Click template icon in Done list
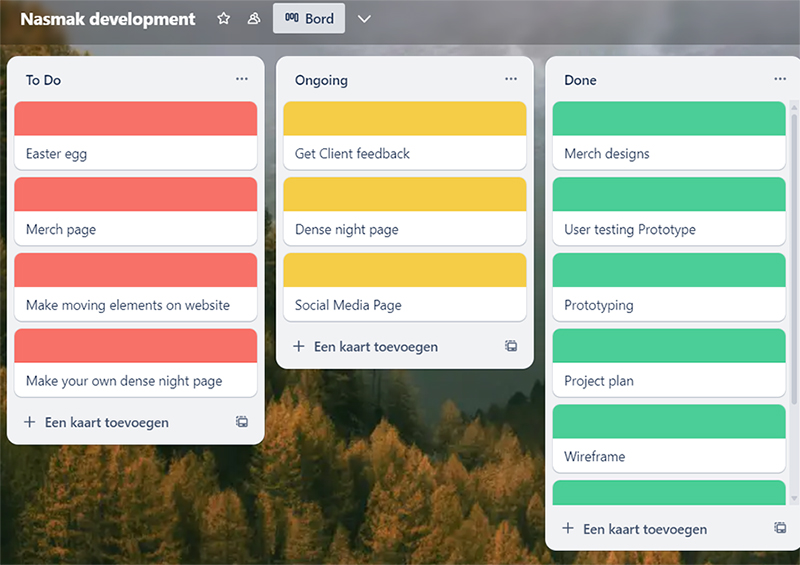The width and height of the screenshot is (800, 565). click(780, 528)
